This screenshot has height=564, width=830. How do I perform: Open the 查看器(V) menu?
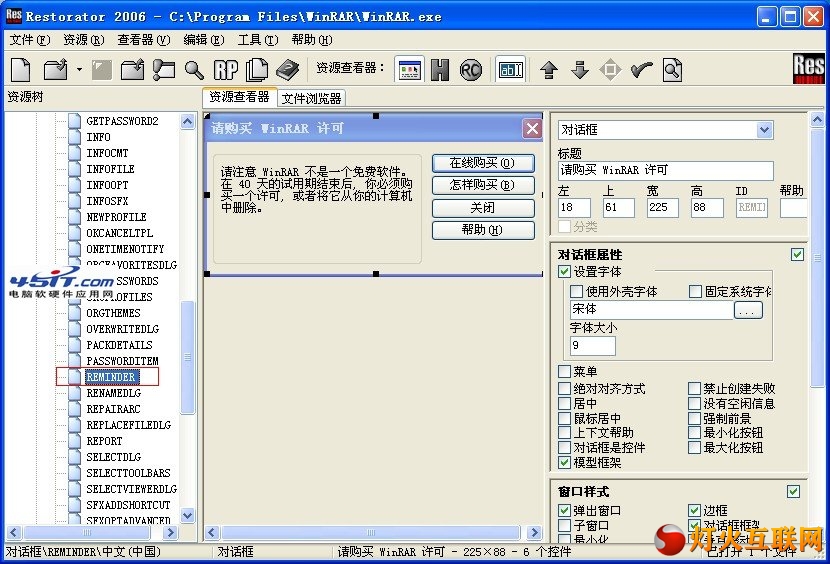pyautogui.click(x=143, y=40)
